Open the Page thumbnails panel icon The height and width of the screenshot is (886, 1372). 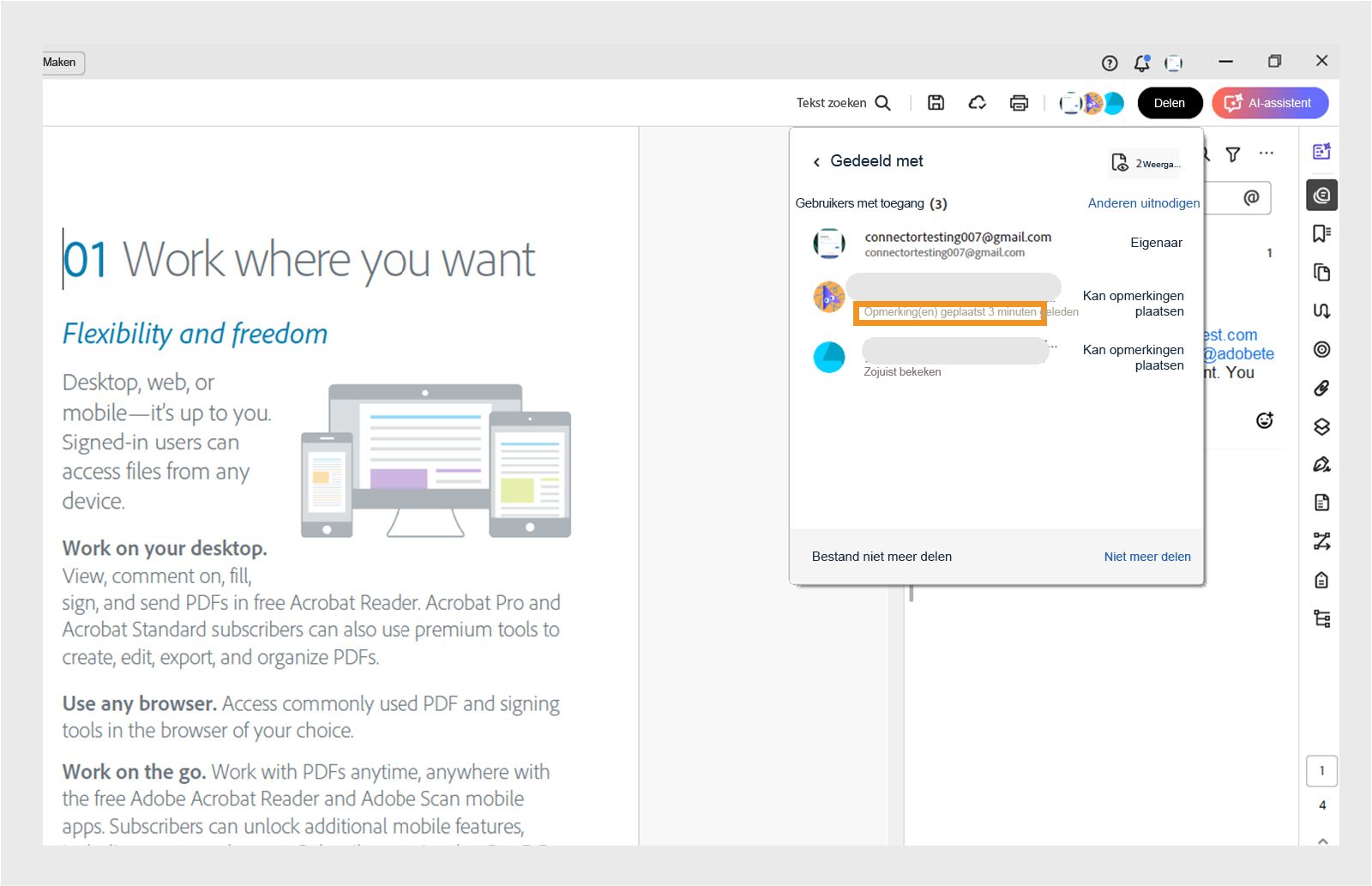(x=1321, y=273)
